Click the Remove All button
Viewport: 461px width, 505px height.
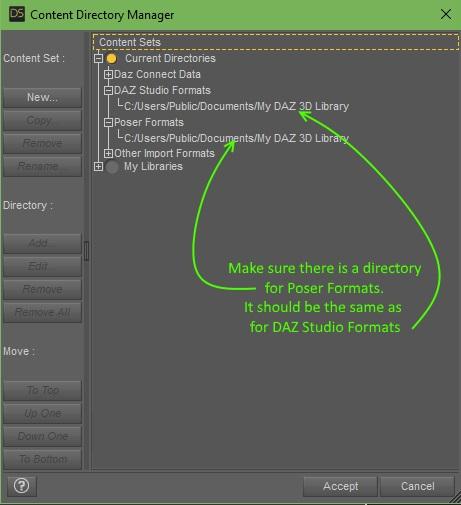tap(42, 312)
